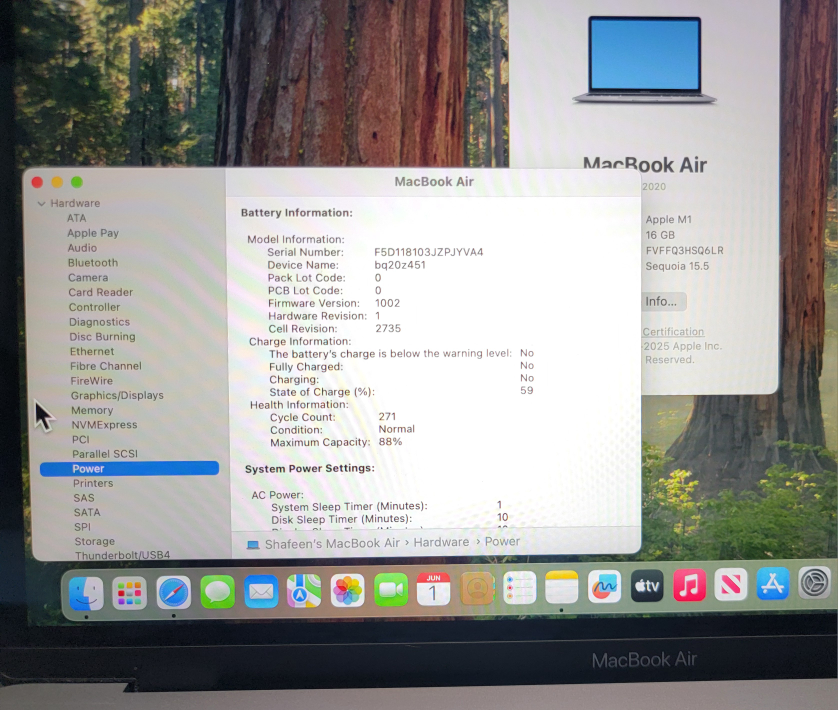The width and height of the screenshot is (838, 710).
Task: Click Info button in About window
Action: click(663, 302)
